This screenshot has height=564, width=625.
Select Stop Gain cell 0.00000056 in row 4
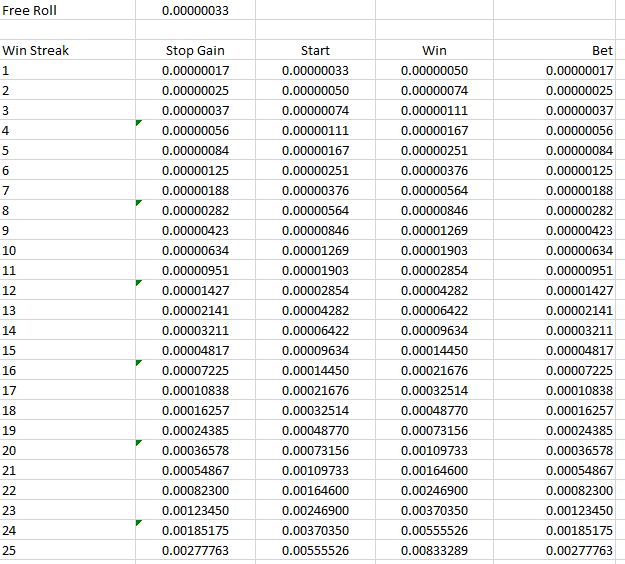[x=195, y=130]
